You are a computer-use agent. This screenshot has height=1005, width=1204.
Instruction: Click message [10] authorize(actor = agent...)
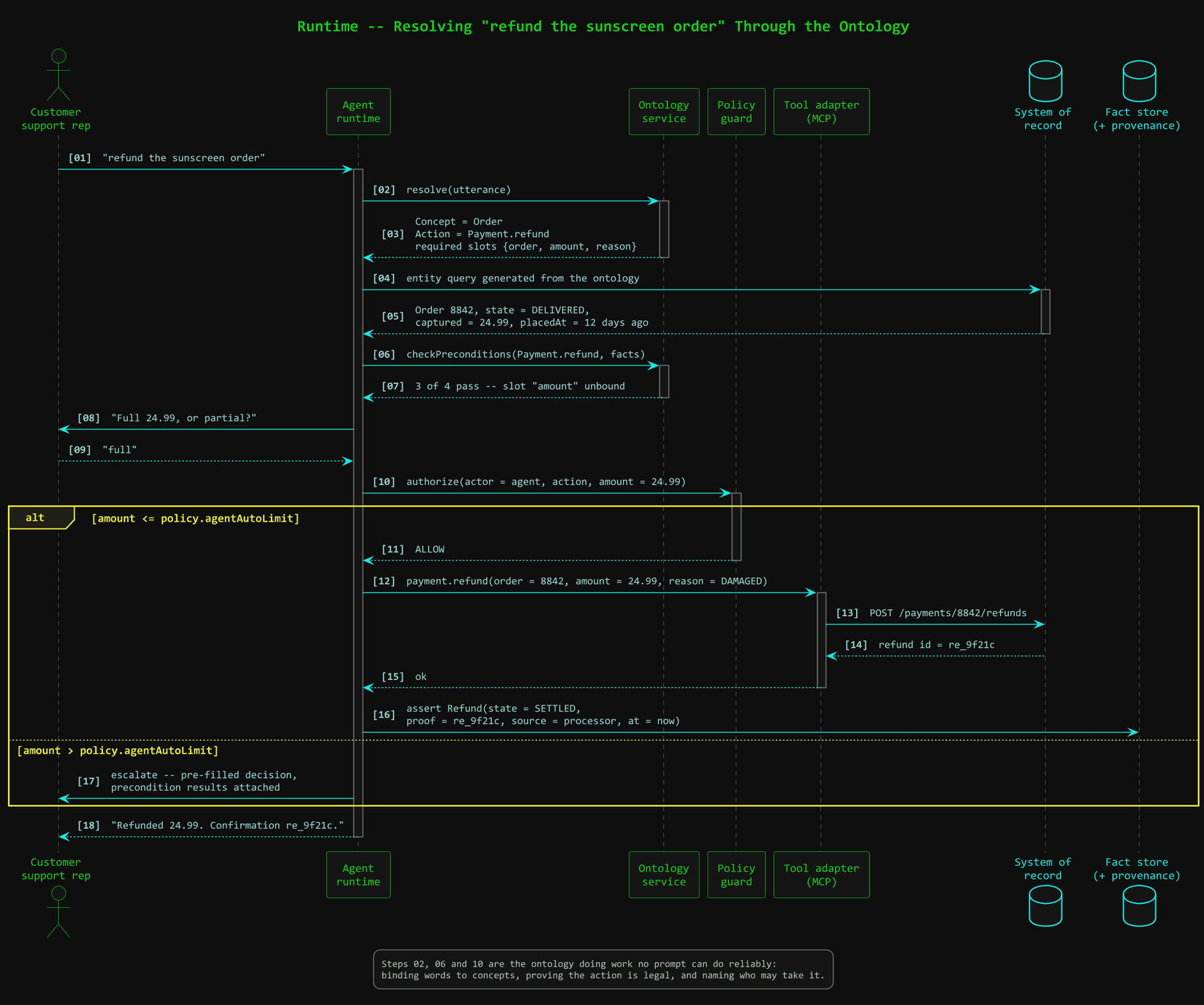click(529, 482)
